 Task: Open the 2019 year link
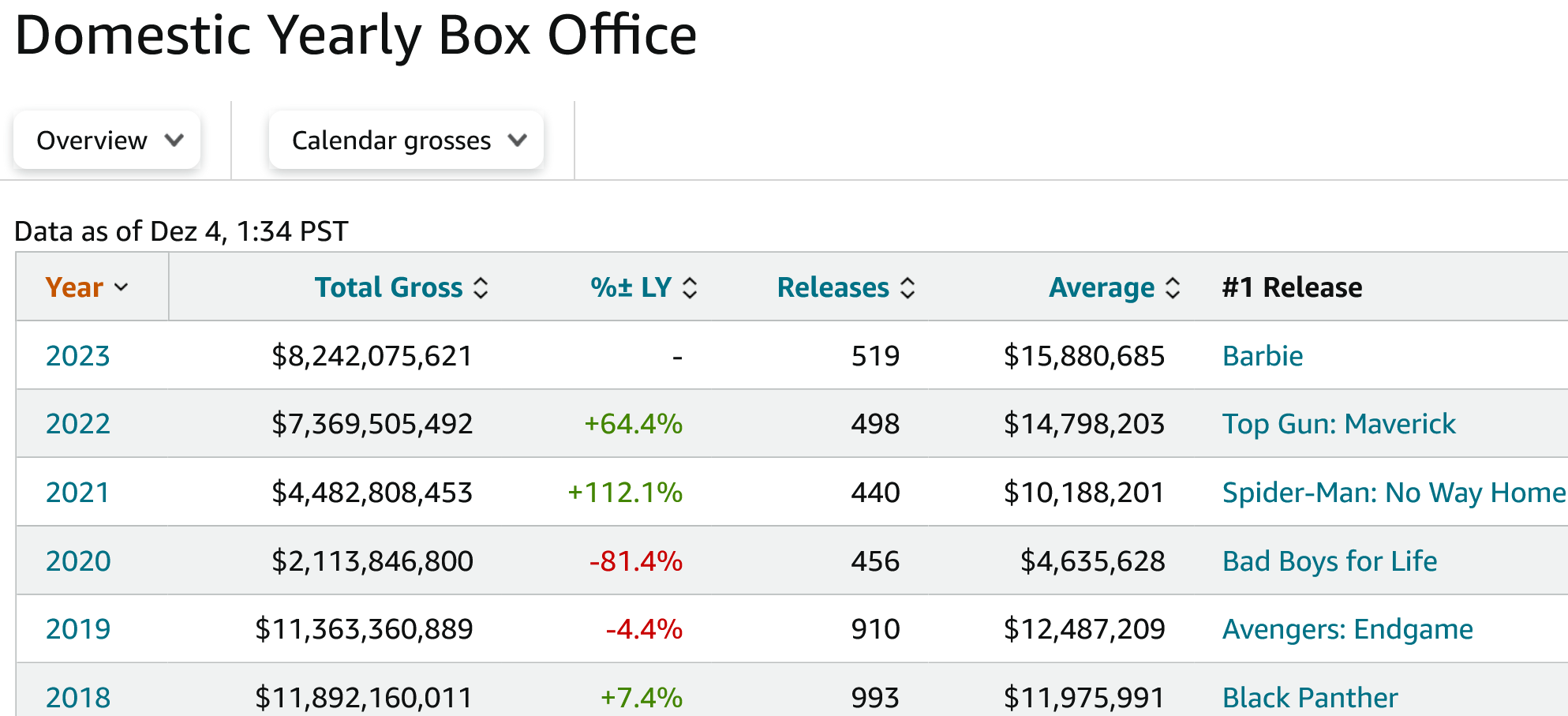click(x=77, y=629)
